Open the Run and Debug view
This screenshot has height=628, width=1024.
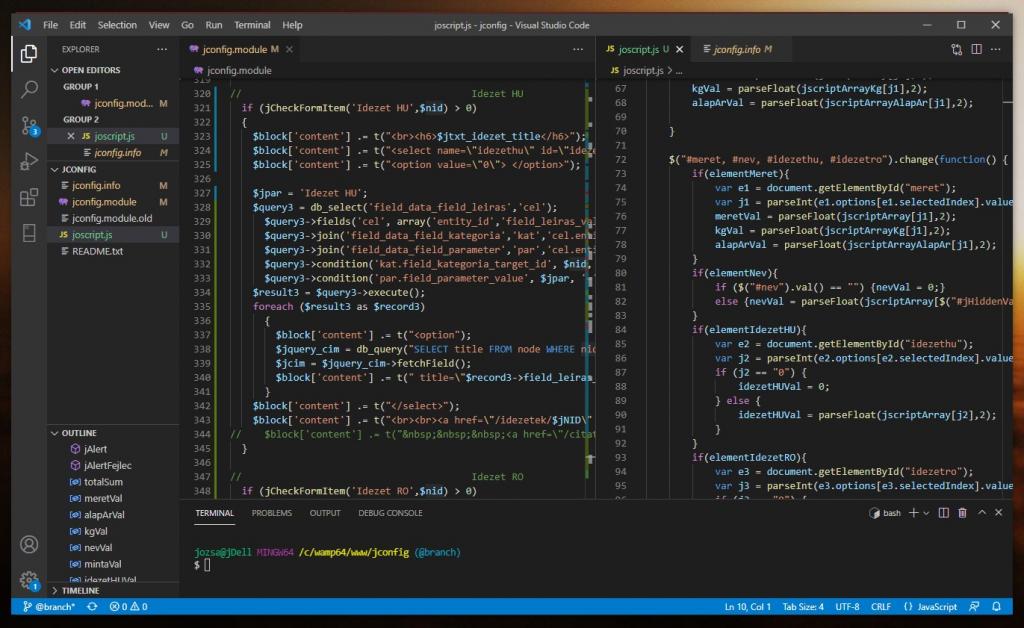pos(29,161)
